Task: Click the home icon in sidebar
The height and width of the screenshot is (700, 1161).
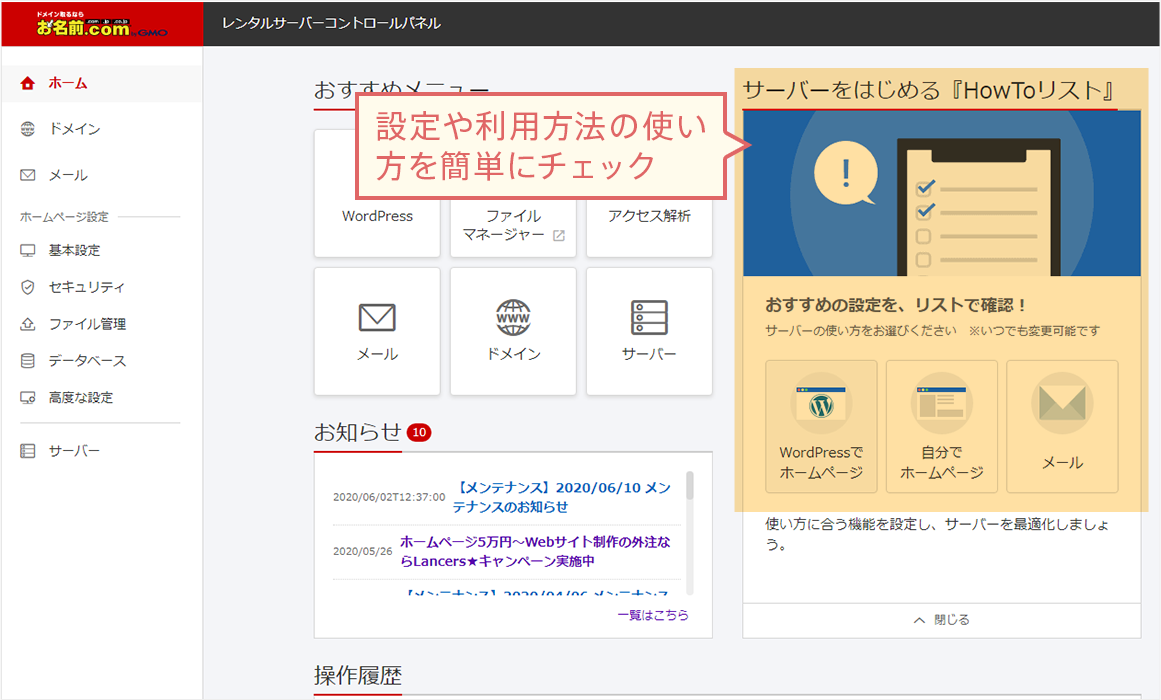Action: coord(27,83)
